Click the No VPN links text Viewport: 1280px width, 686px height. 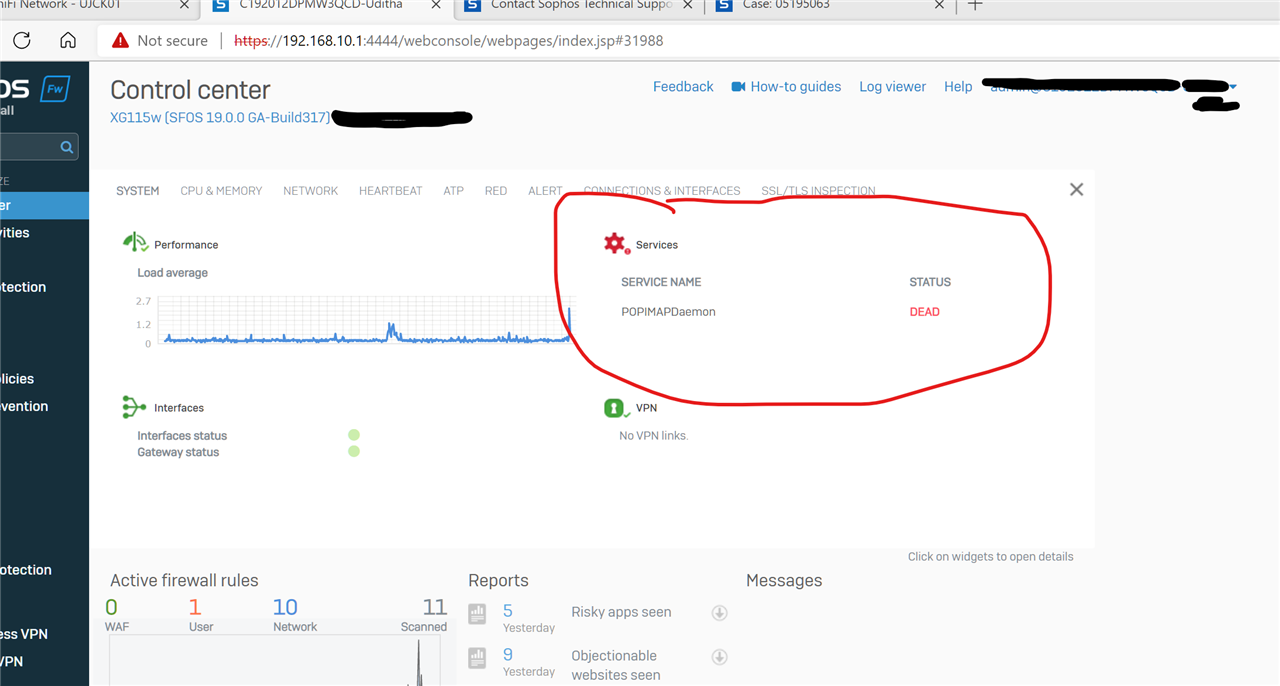click(x=654, y=436)
